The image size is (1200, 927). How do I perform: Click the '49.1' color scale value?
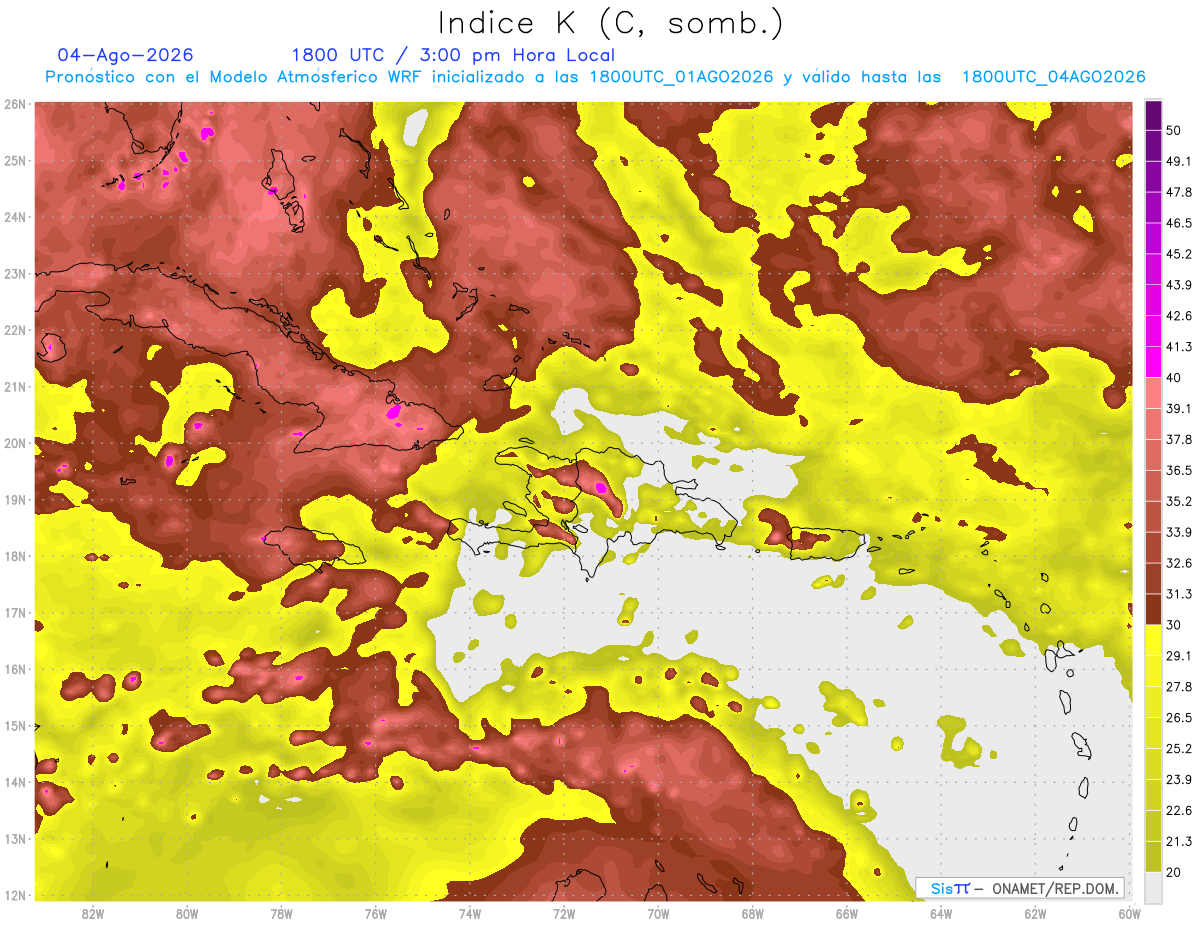point(1179,161)
